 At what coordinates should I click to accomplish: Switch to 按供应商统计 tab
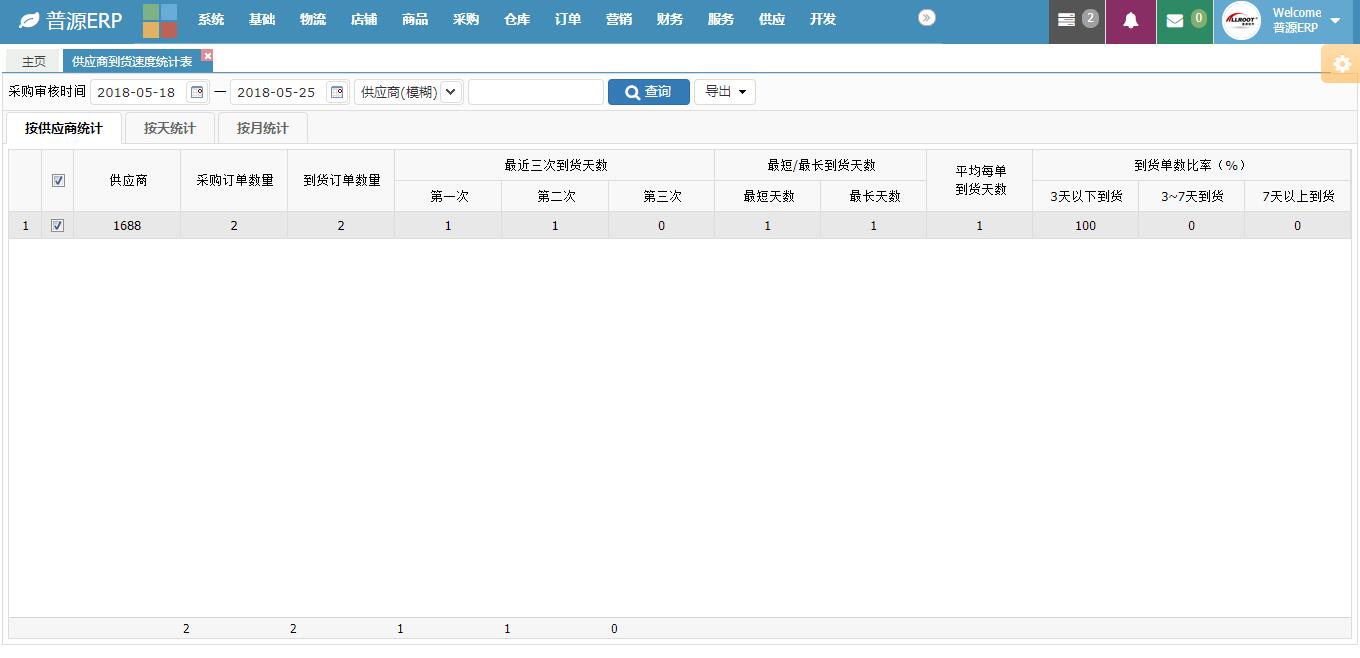point(64,128)
